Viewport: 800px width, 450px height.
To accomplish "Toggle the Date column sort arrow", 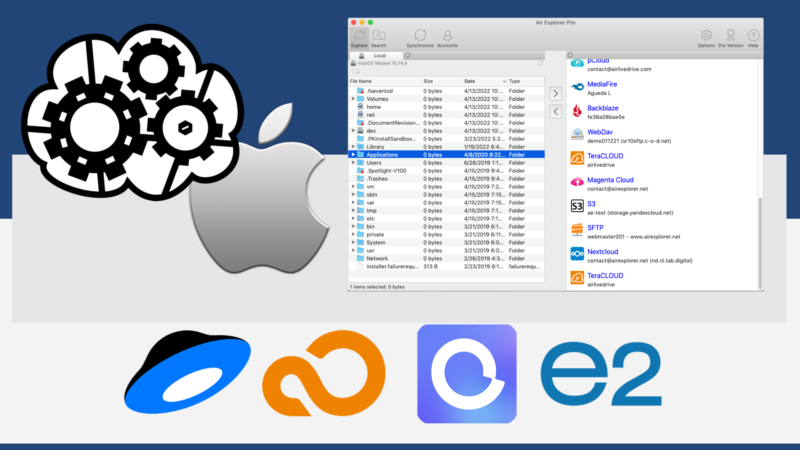I will (504, 81).
